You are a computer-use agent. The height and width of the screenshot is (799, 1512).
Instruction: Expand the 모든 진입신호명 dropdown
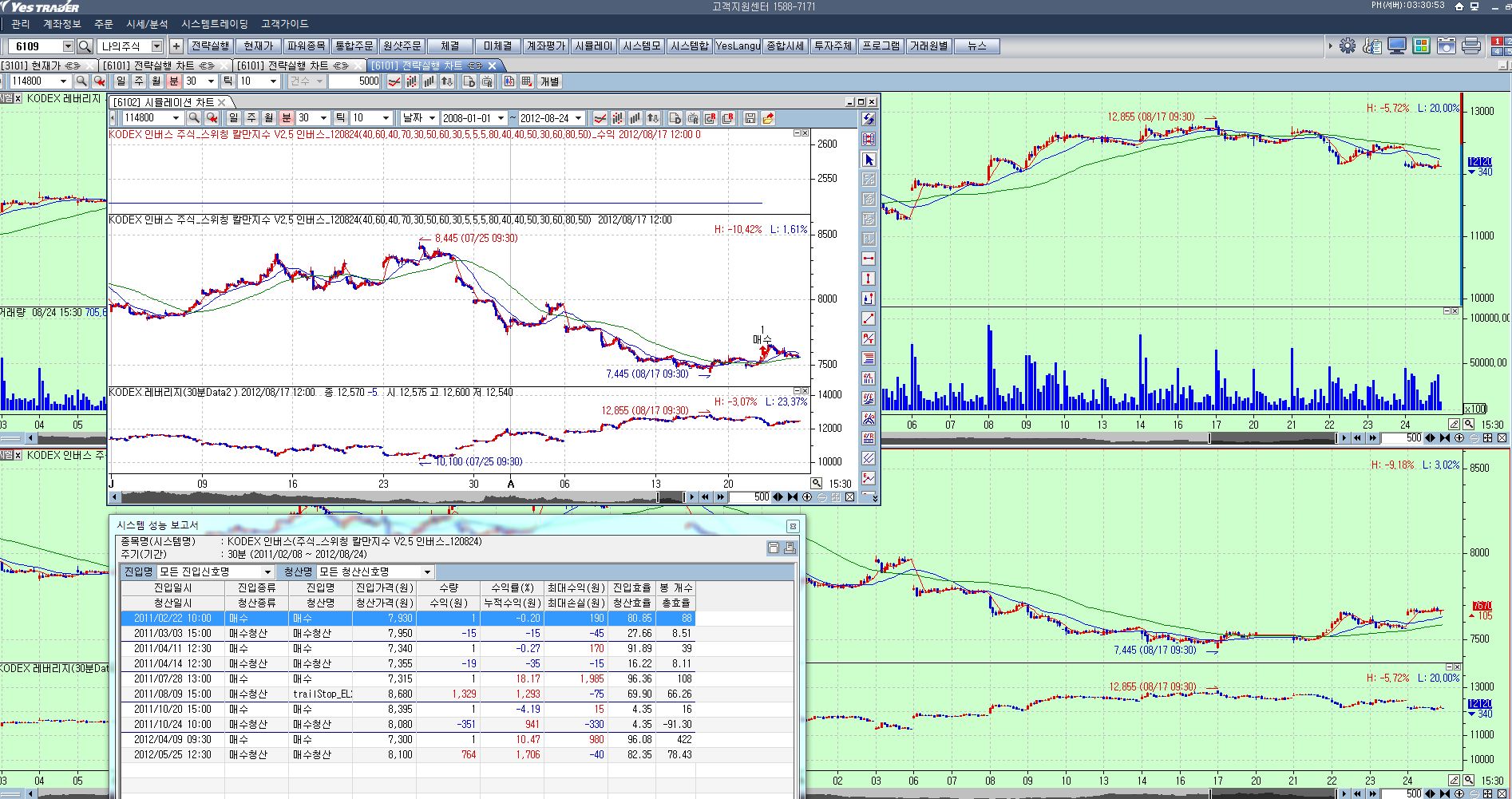pos(267,572)
